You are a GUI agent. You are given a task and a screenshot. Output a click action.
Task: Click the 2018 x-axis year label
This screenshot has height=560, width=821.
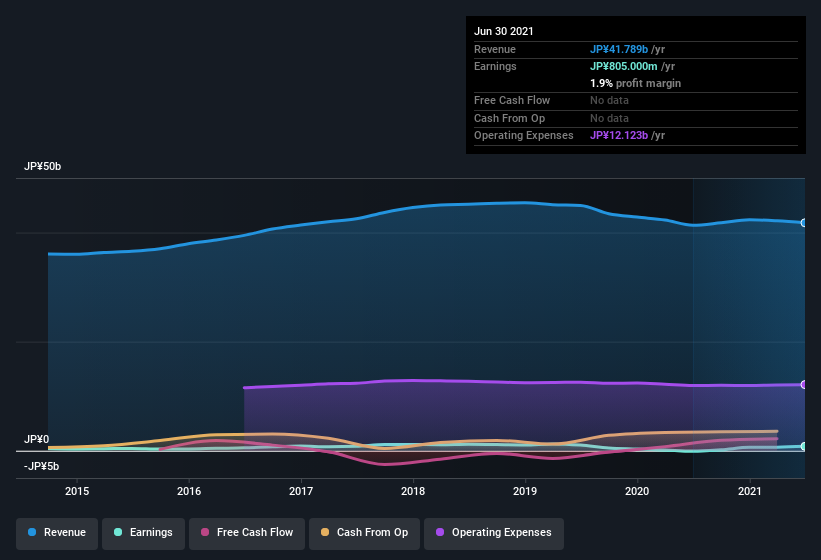pos(413,491)
